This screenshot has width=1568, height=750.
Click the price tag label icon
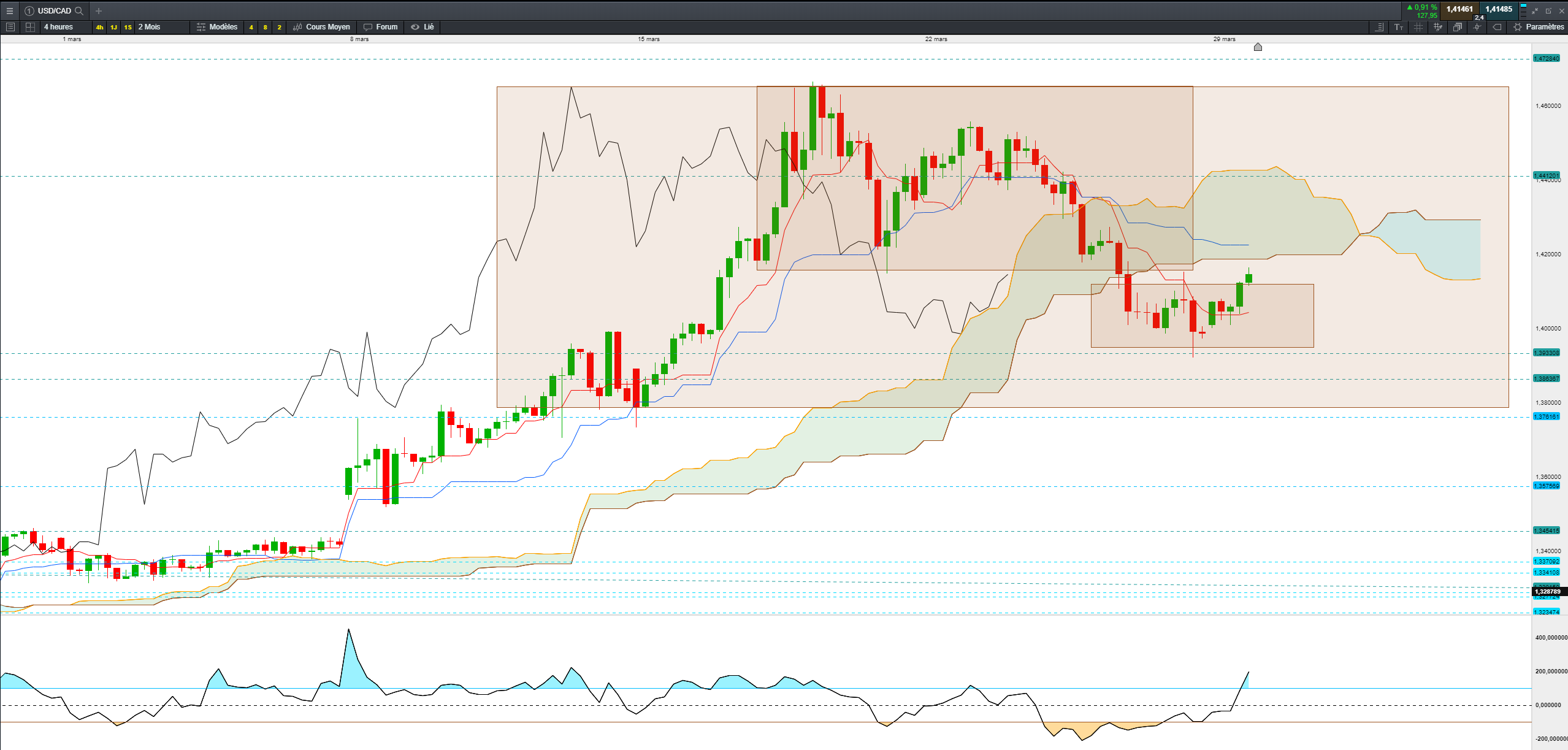click(1497, 27)
